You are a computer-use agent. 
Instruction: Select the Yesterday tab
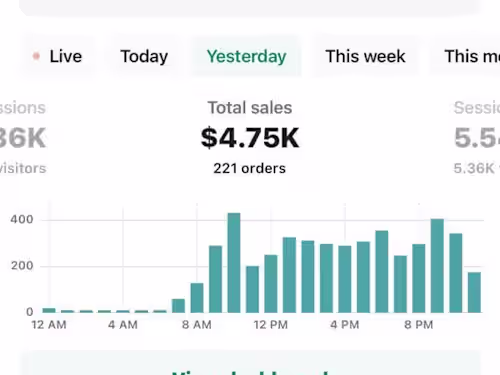coord(246,56)
